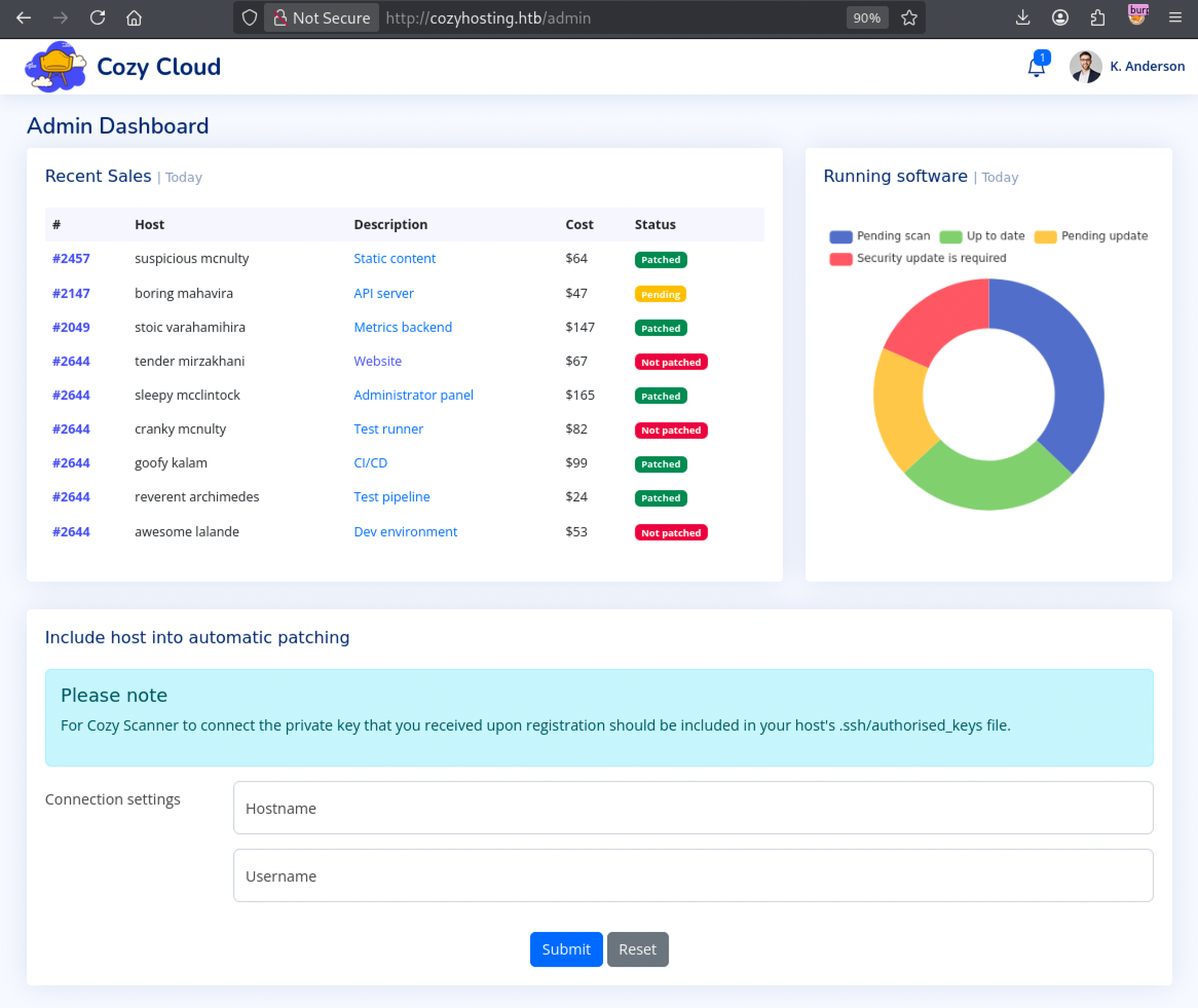
Task: Open K. Anderson profile dropdown
Action: point(1127,67)
